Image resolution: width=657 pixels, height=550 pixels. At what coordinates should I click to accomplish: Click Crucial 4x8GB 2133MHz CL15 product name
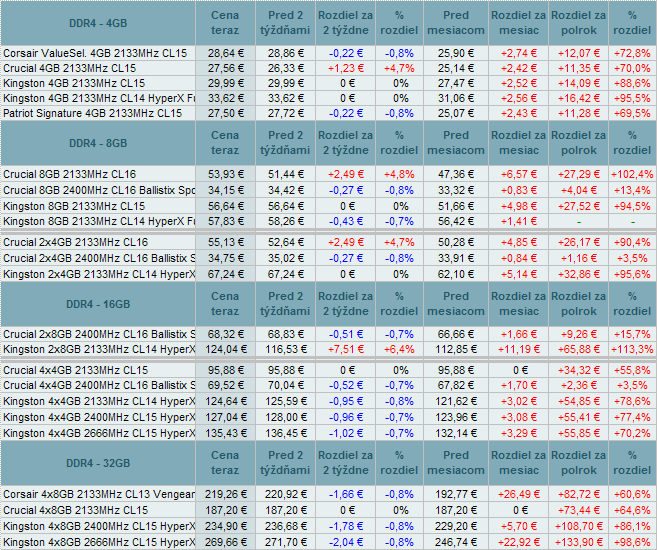[75, 510]
